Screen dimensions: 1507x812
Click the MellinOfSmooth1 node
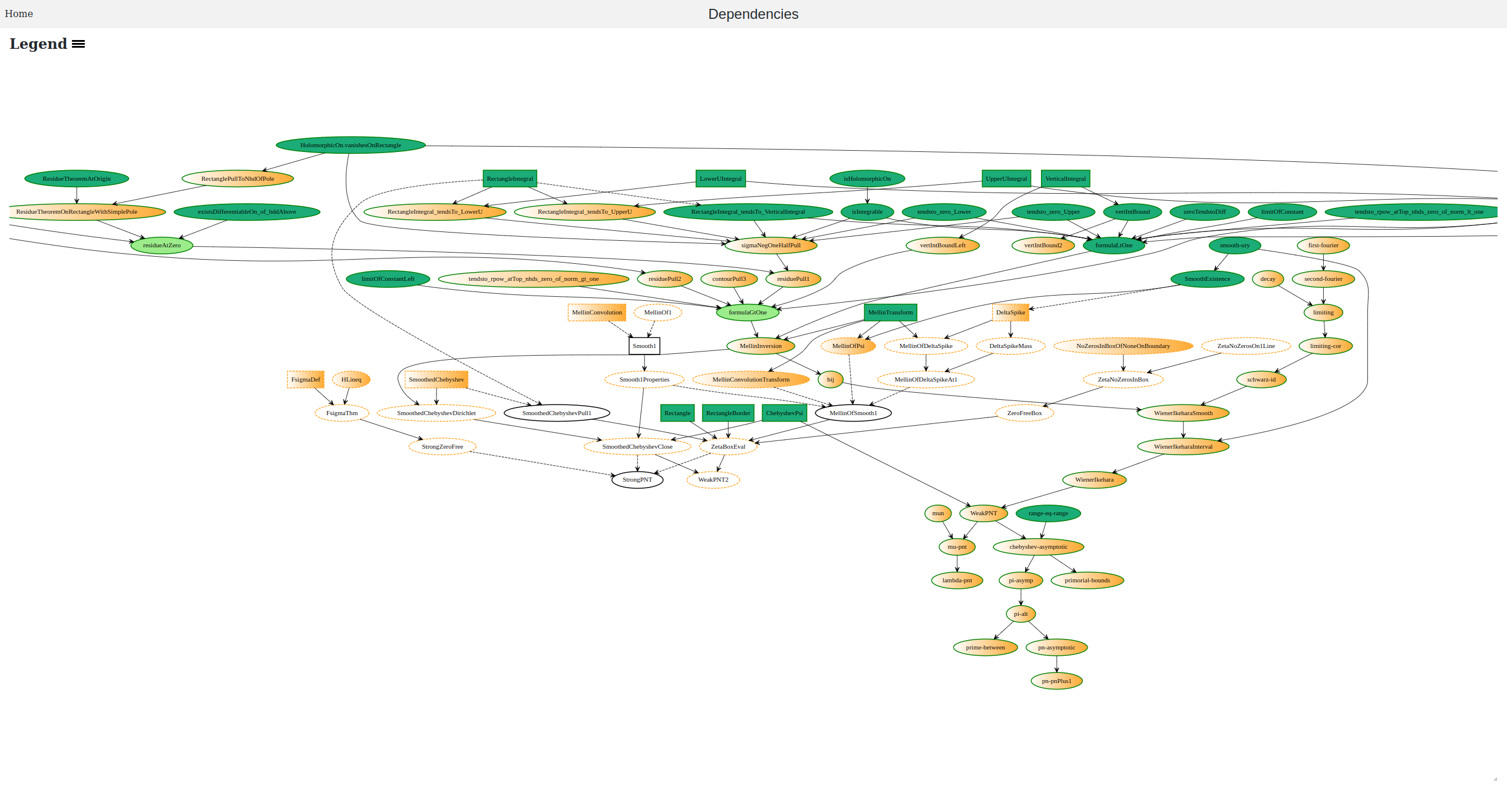pos(853,413)
